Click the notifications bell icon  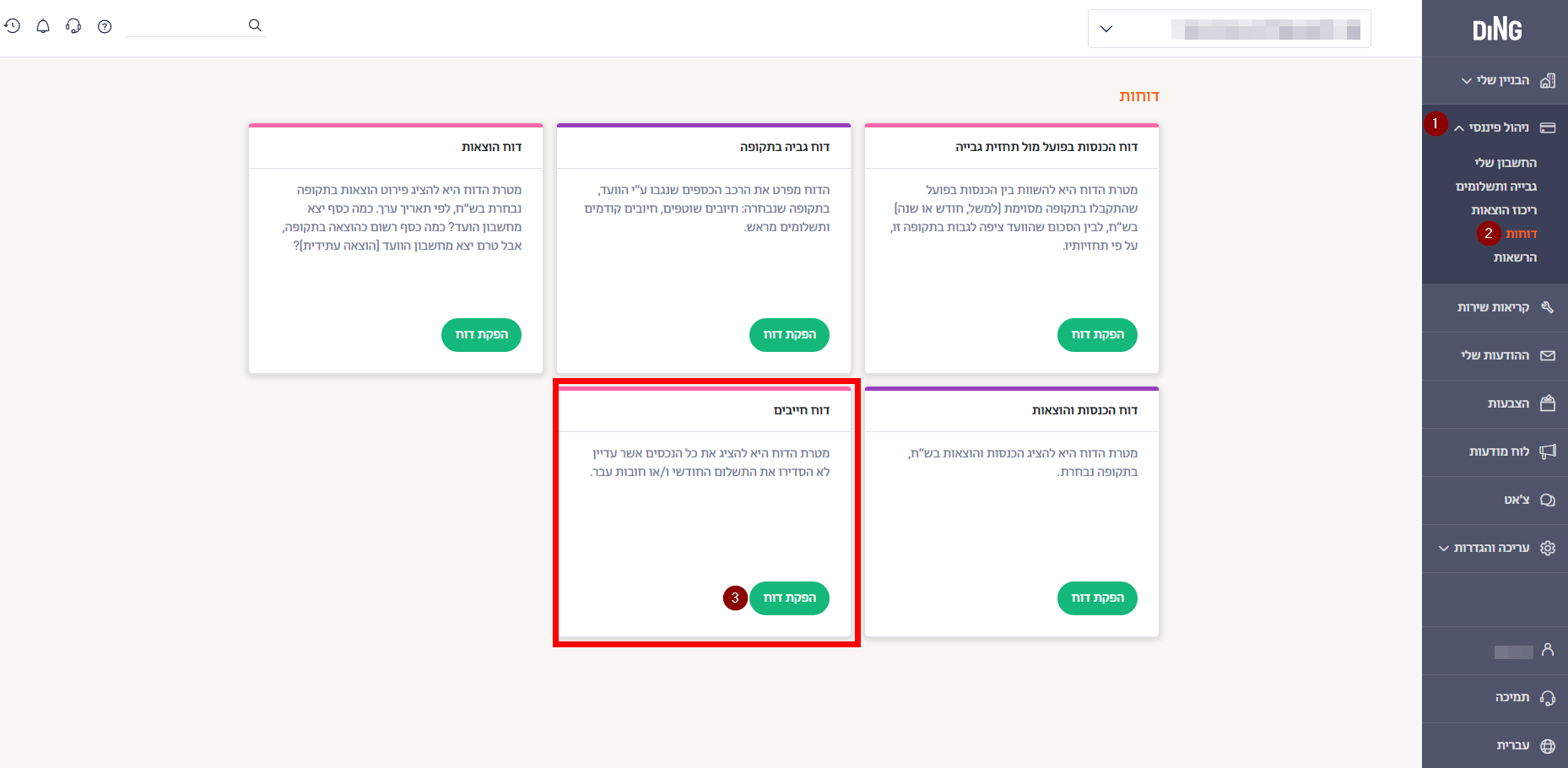pyautogui.click(x=43, y=26)
